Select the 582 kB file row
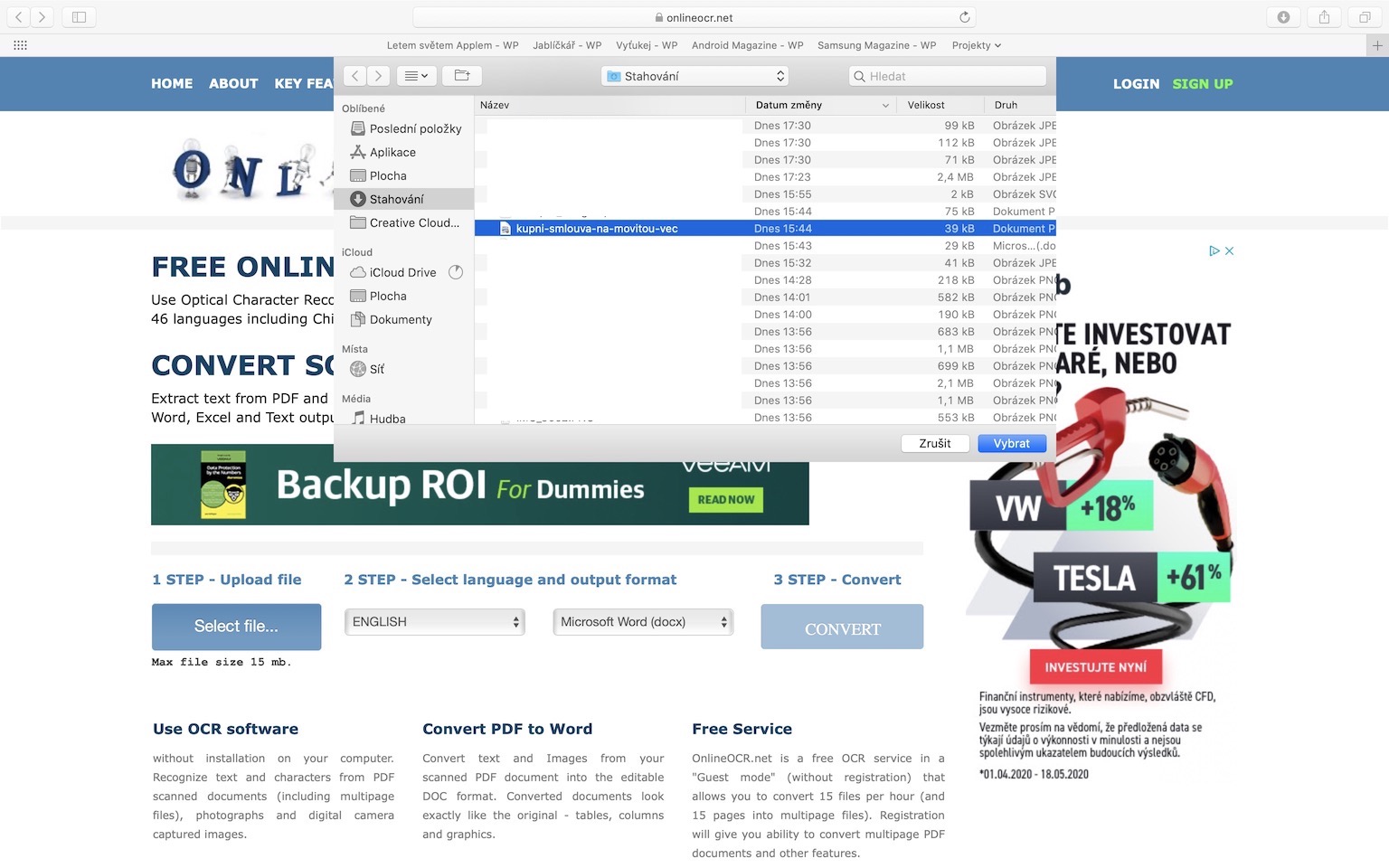This screenshot has height=868, width=1389. [x=765, y=297]
